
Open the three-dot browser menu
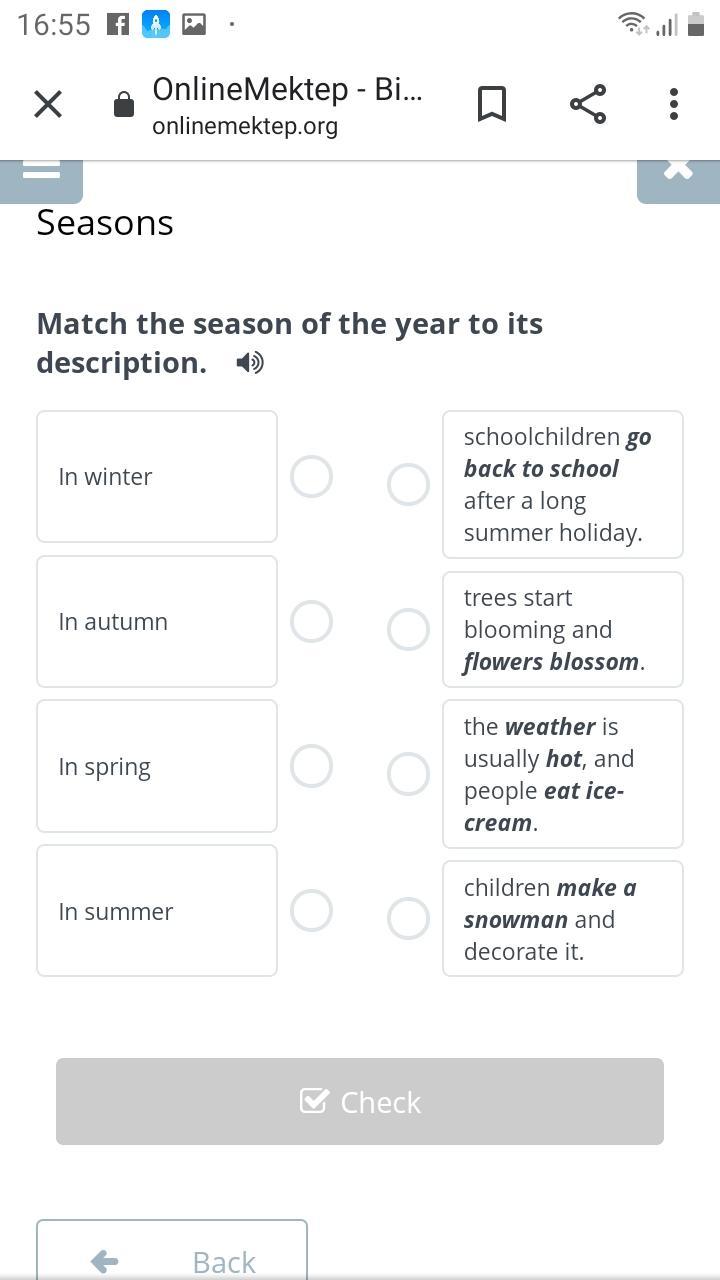674,104
